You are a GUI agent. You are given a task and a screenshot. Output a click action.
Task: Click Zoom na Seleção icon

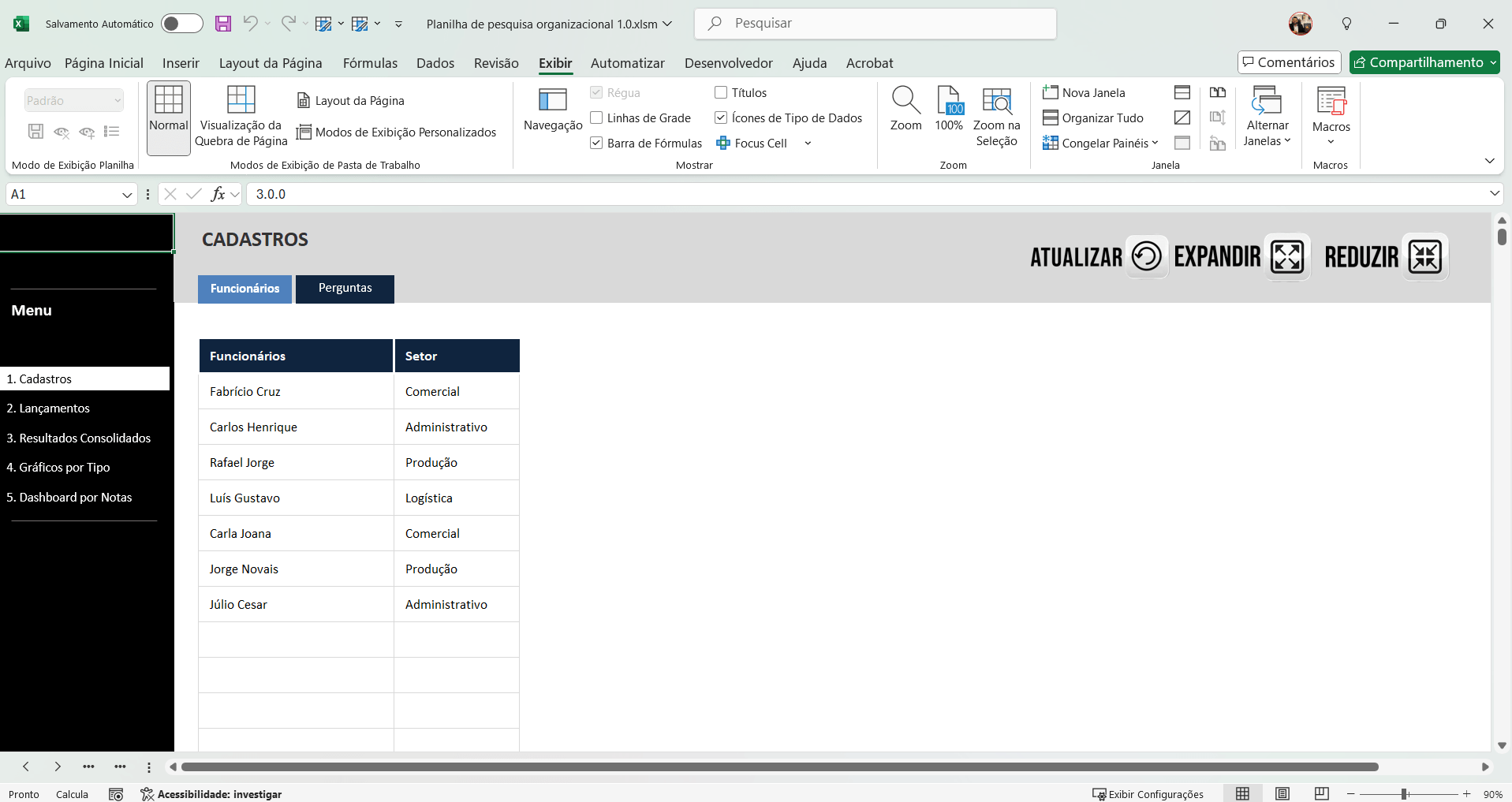tap(996, 101)
